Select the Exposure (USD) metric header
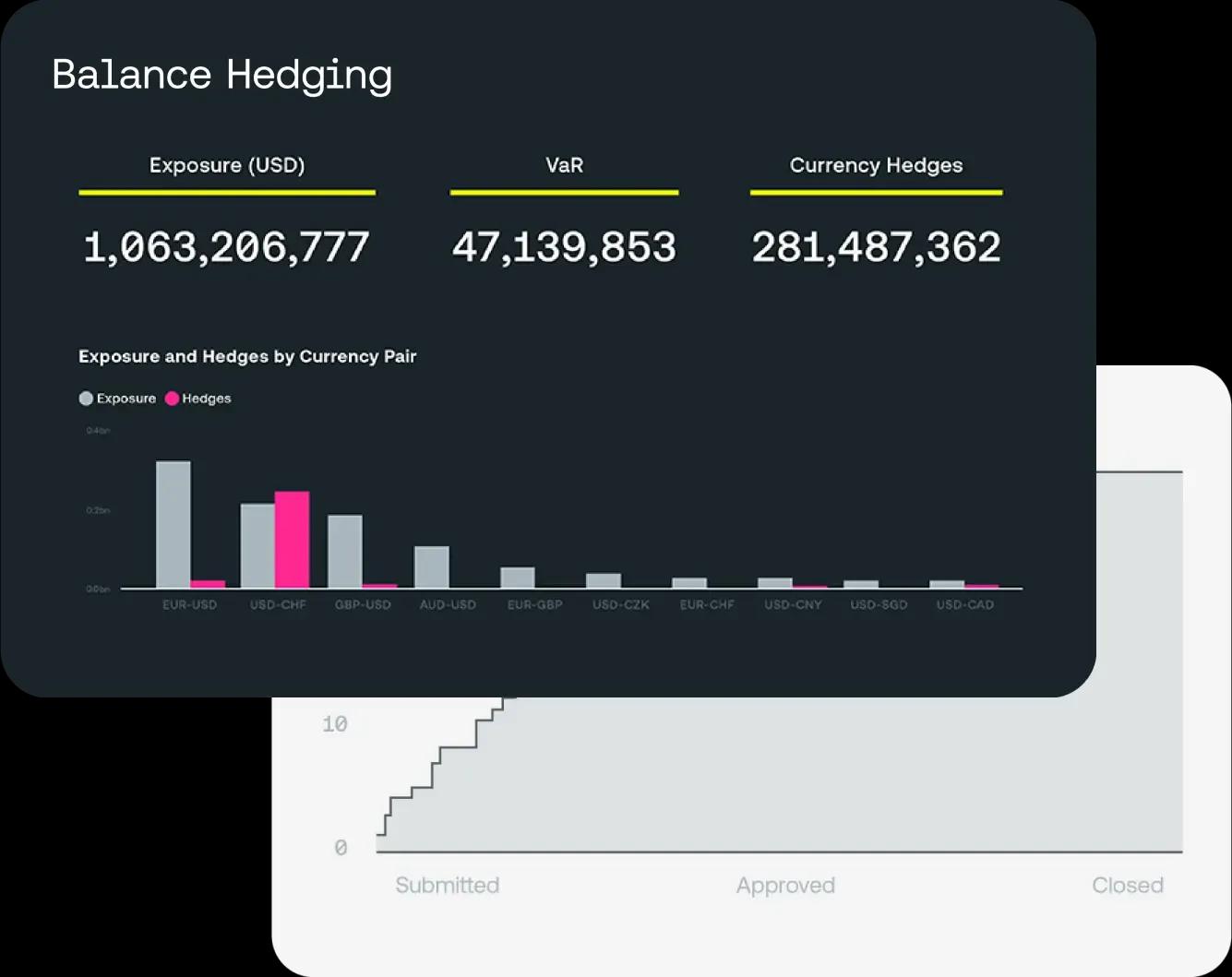 (227, 166)
